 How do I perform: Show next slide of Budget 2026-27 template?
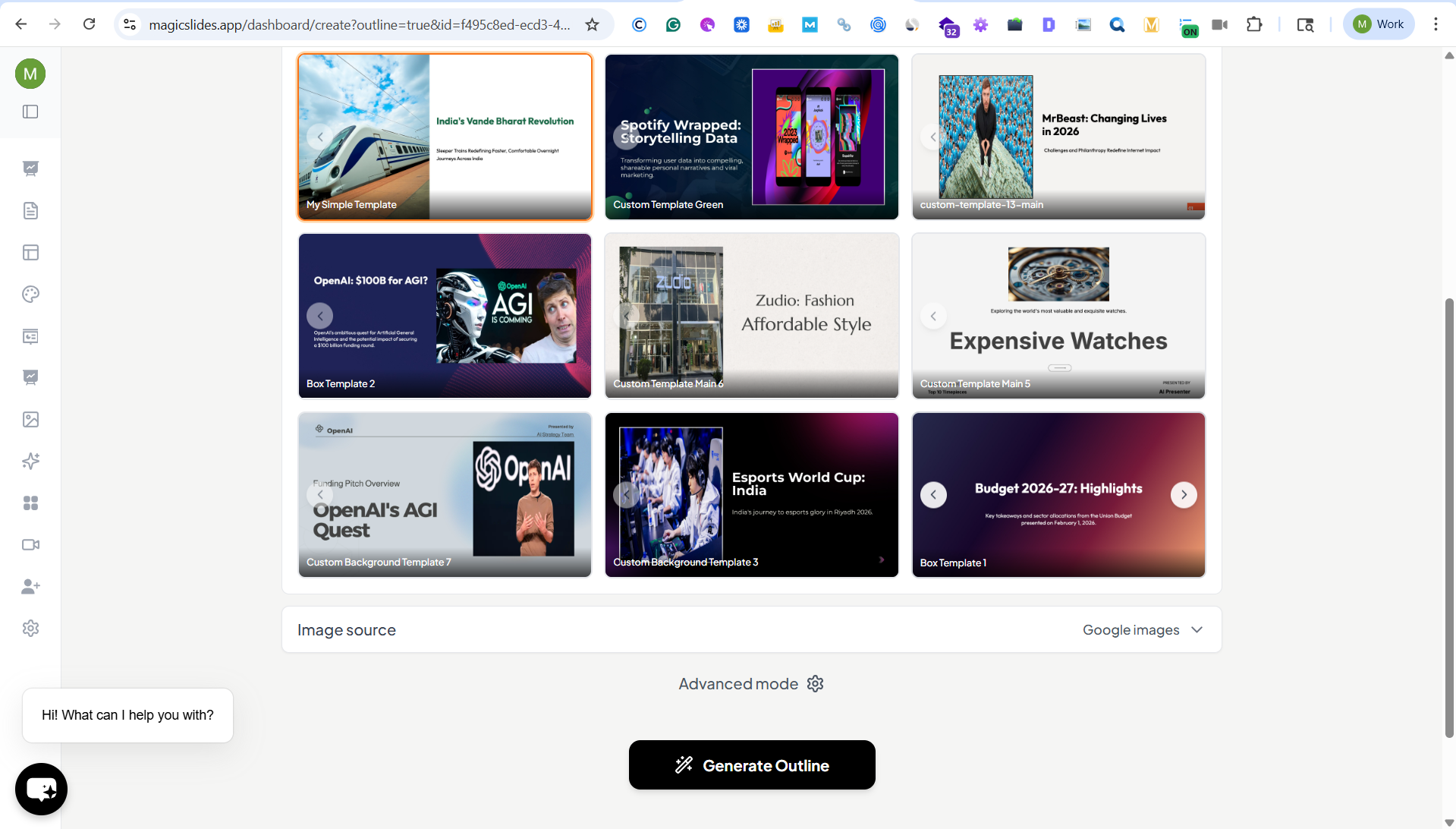(x=1184, y=495)
